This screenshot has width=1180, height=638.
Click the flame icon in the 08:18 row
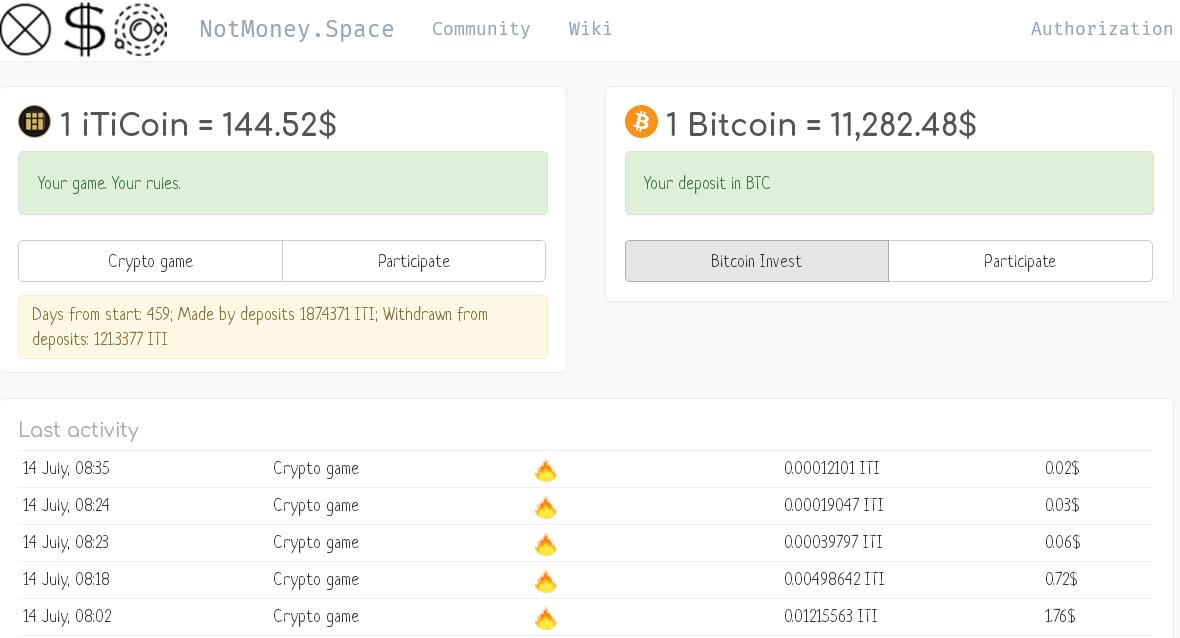(x=546, y=581)
